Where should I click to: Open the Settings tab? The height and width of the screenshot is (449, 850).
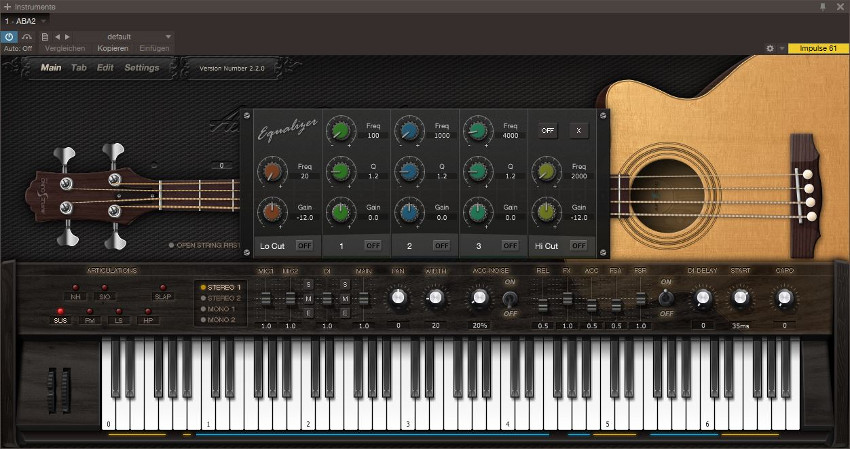(x=142, y=68)
